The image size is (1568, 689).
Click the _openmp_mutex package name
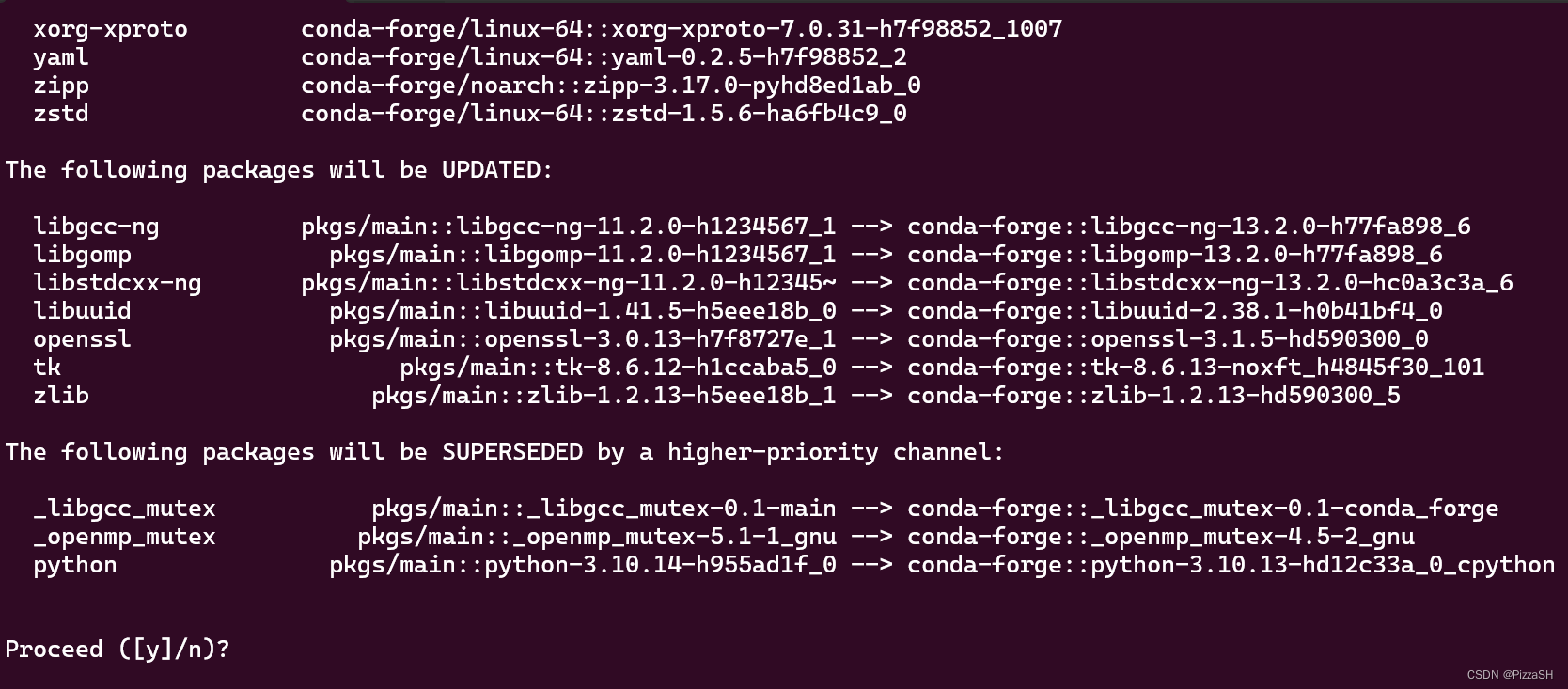coord(124,537)
